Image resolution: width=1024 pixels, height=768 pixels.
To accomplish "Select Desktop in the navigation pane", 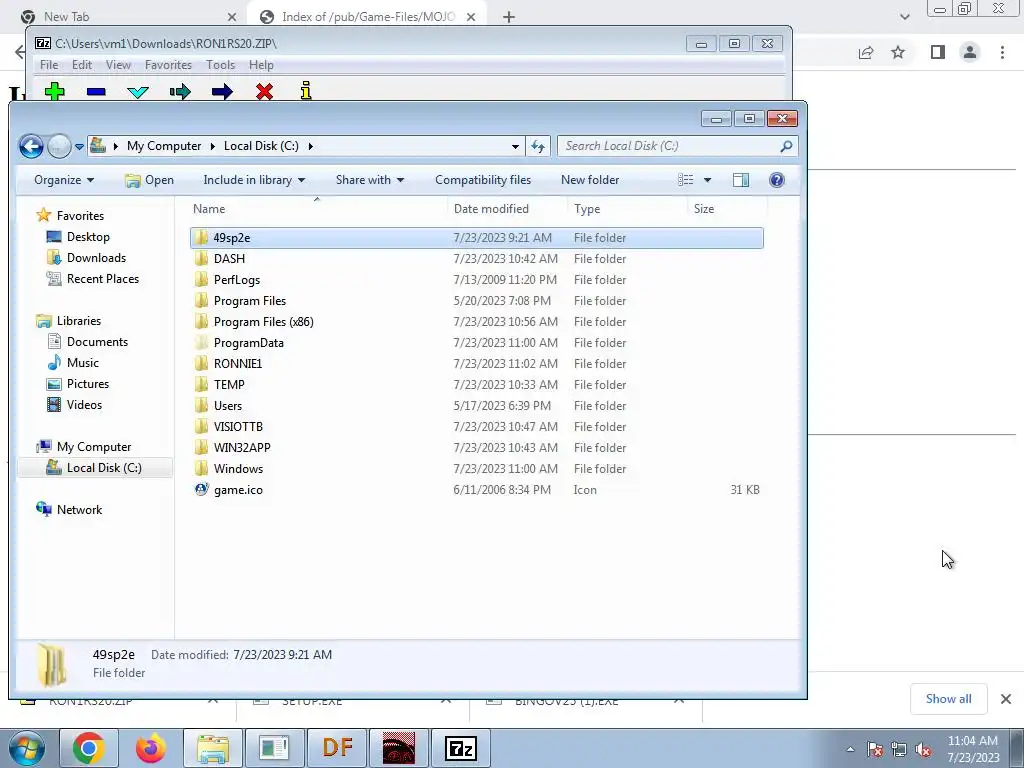I will [x=88, y=237].
